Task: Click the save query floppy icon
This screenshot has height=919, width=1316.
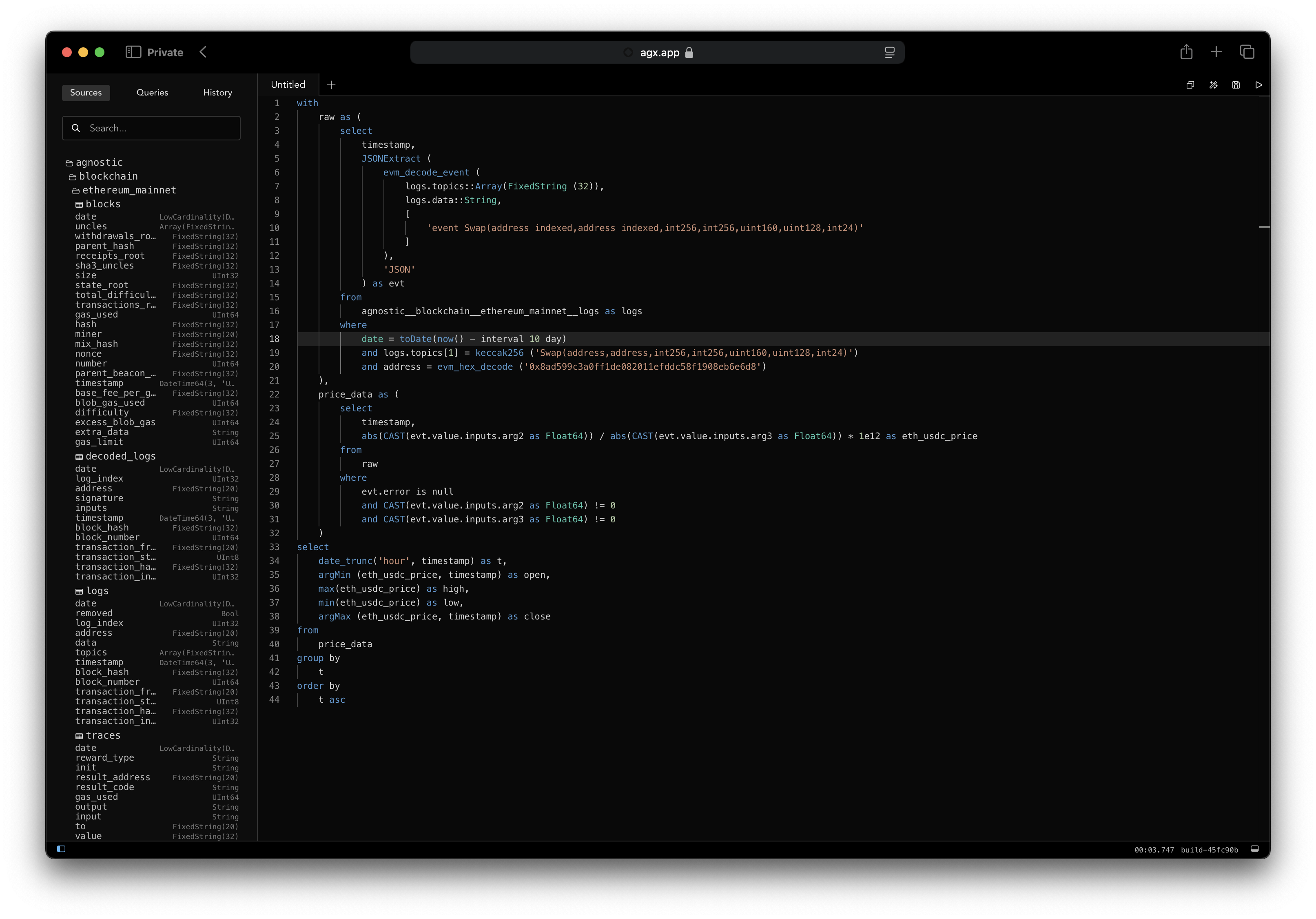Action: 1236,85
